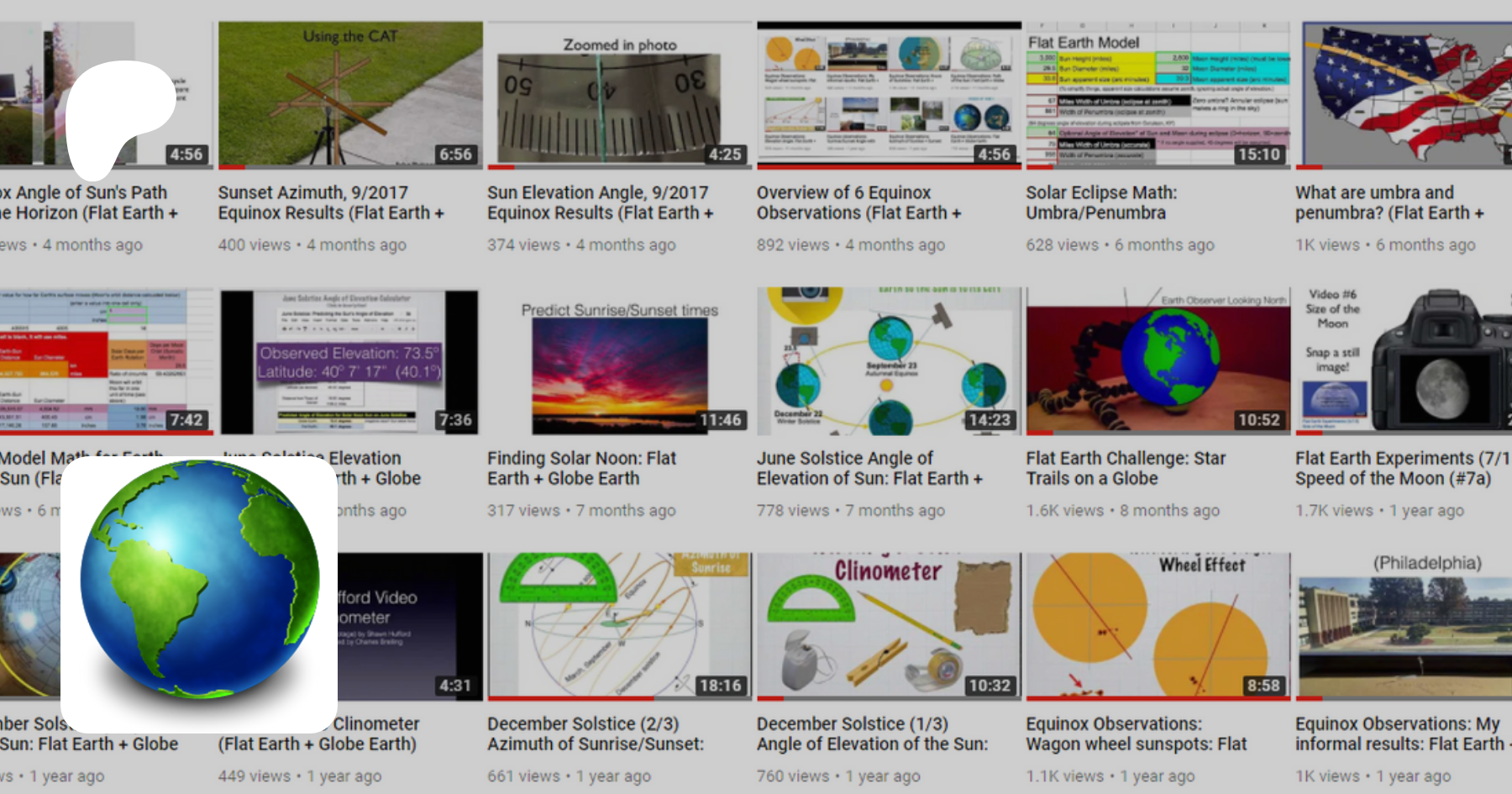The width and height of the screenshot is (1512, 794).
Task: Open 'Flat Earth Challenge: Star Trails' title
Action: click(1125, 468)
